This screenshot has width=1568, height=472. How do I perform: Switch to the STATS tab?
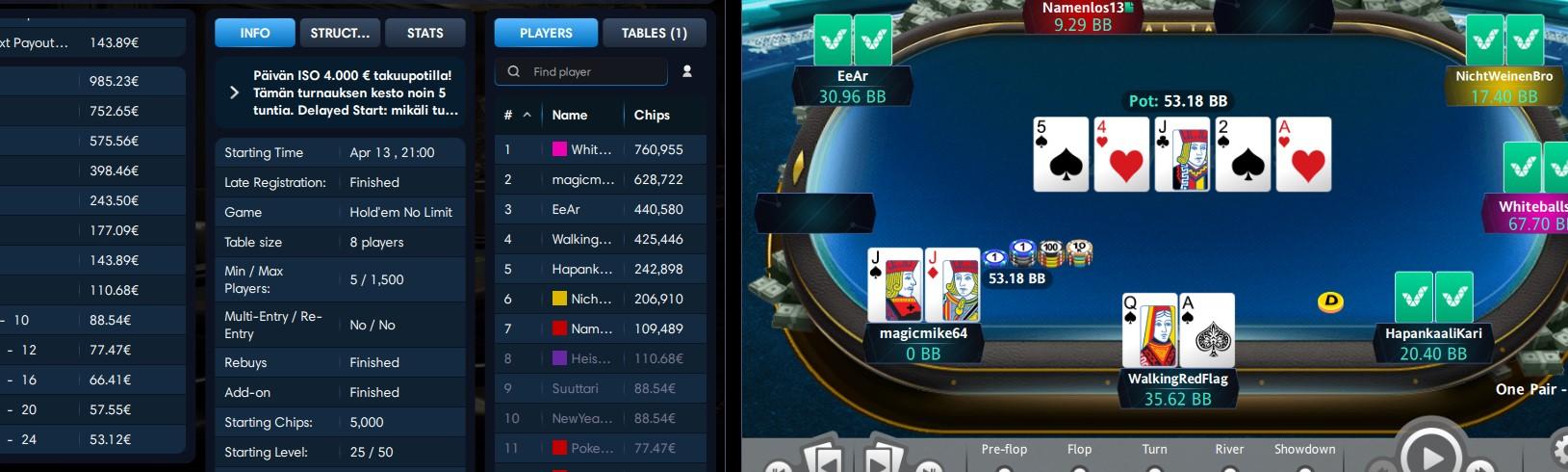[x=424, y=33]
